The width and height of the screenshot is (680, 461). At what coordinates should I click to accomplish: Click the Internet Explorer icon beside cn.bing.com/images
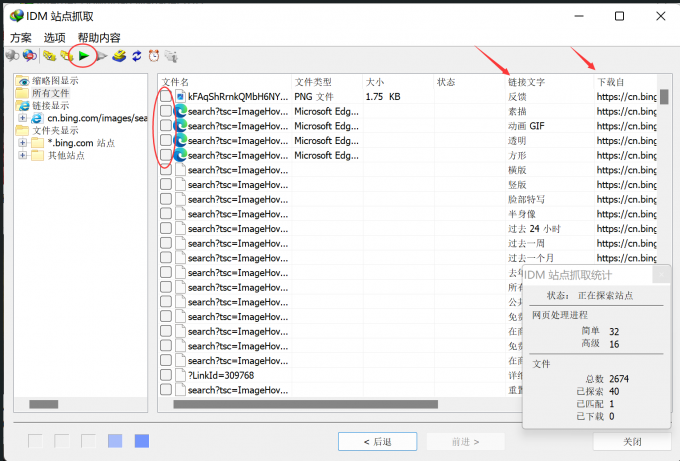pyautogui.click(x=37, y=118)
